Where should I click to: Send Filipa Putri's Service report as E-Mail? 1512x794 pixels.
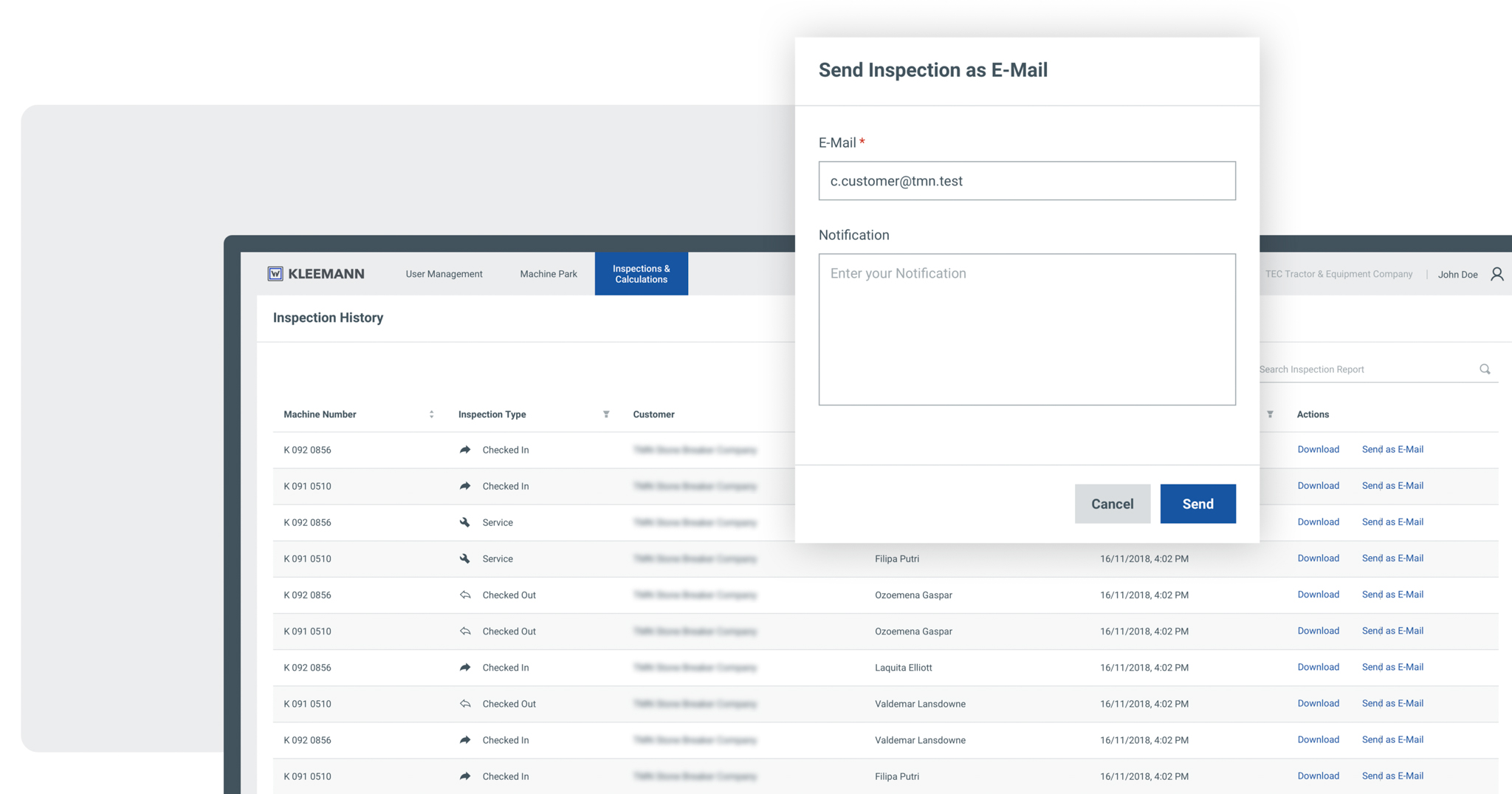[1392, 558]
